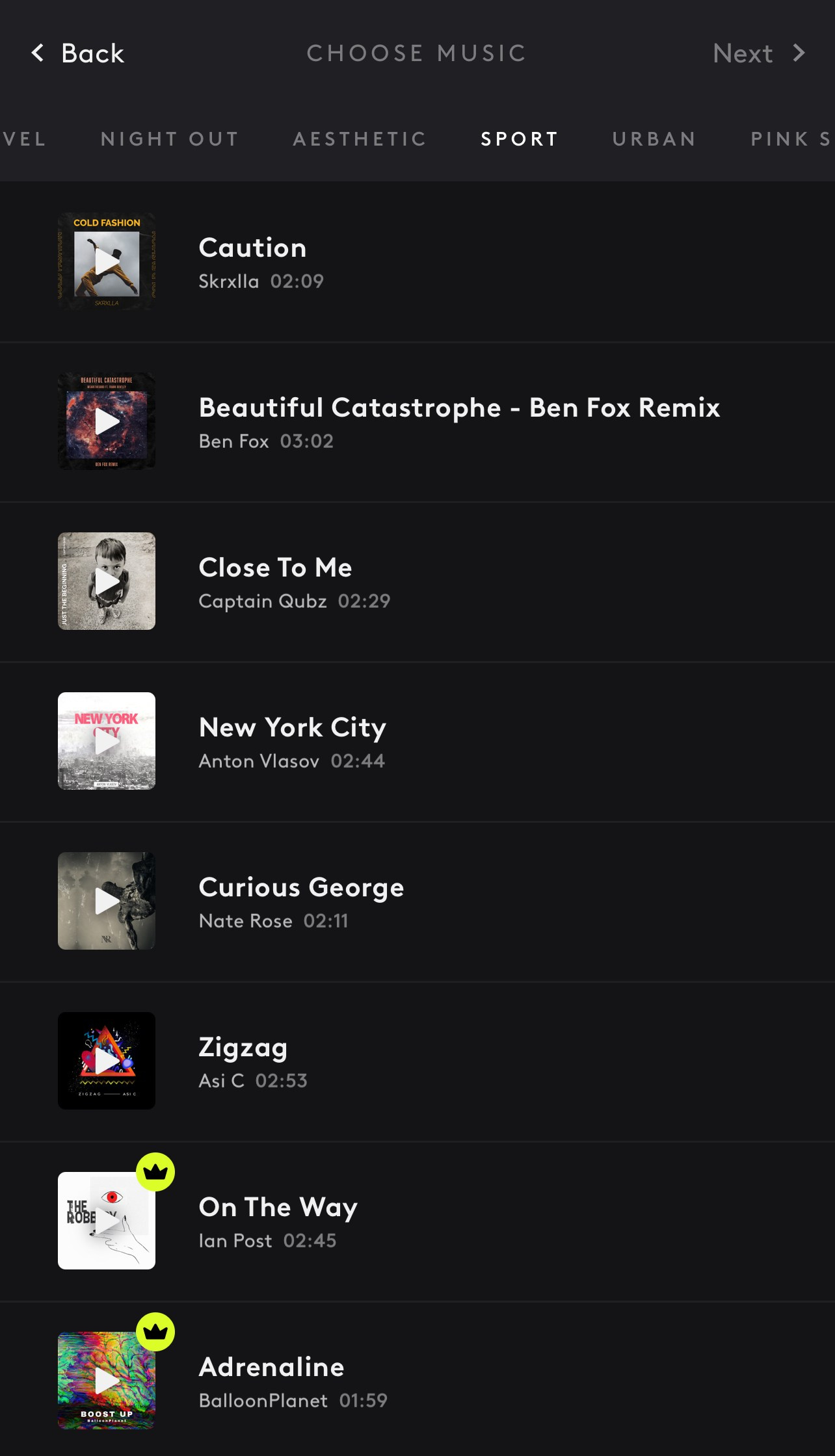Screen dimensions: 835x1456
Task: Play the Caution track preview
Action: (x=107, y=261)
